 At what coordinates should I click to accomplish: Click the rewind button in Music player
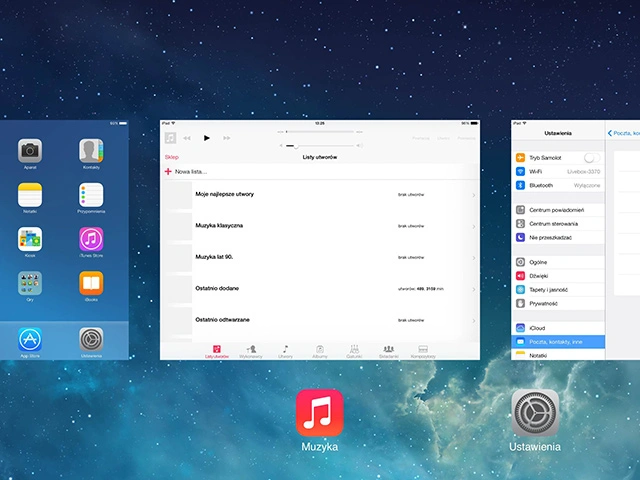pyautogui.click(x=187, y=138)
